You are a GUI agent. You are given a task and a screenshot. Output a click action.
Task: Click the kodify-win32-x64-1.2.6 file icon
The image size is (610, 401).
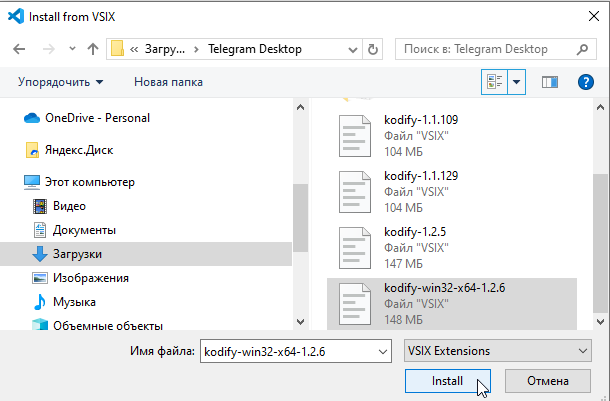pos(355,304)
